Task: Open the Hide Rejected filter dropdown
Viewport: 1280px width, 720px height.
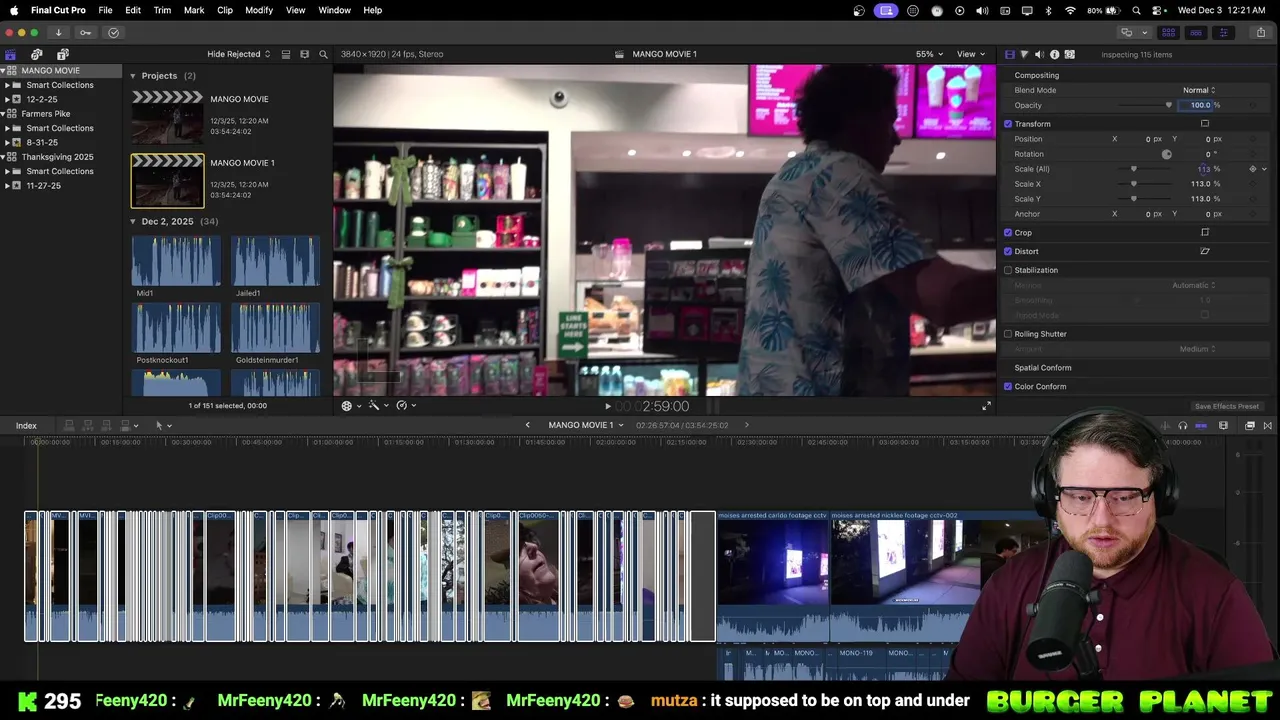Action: click(239, 54)
